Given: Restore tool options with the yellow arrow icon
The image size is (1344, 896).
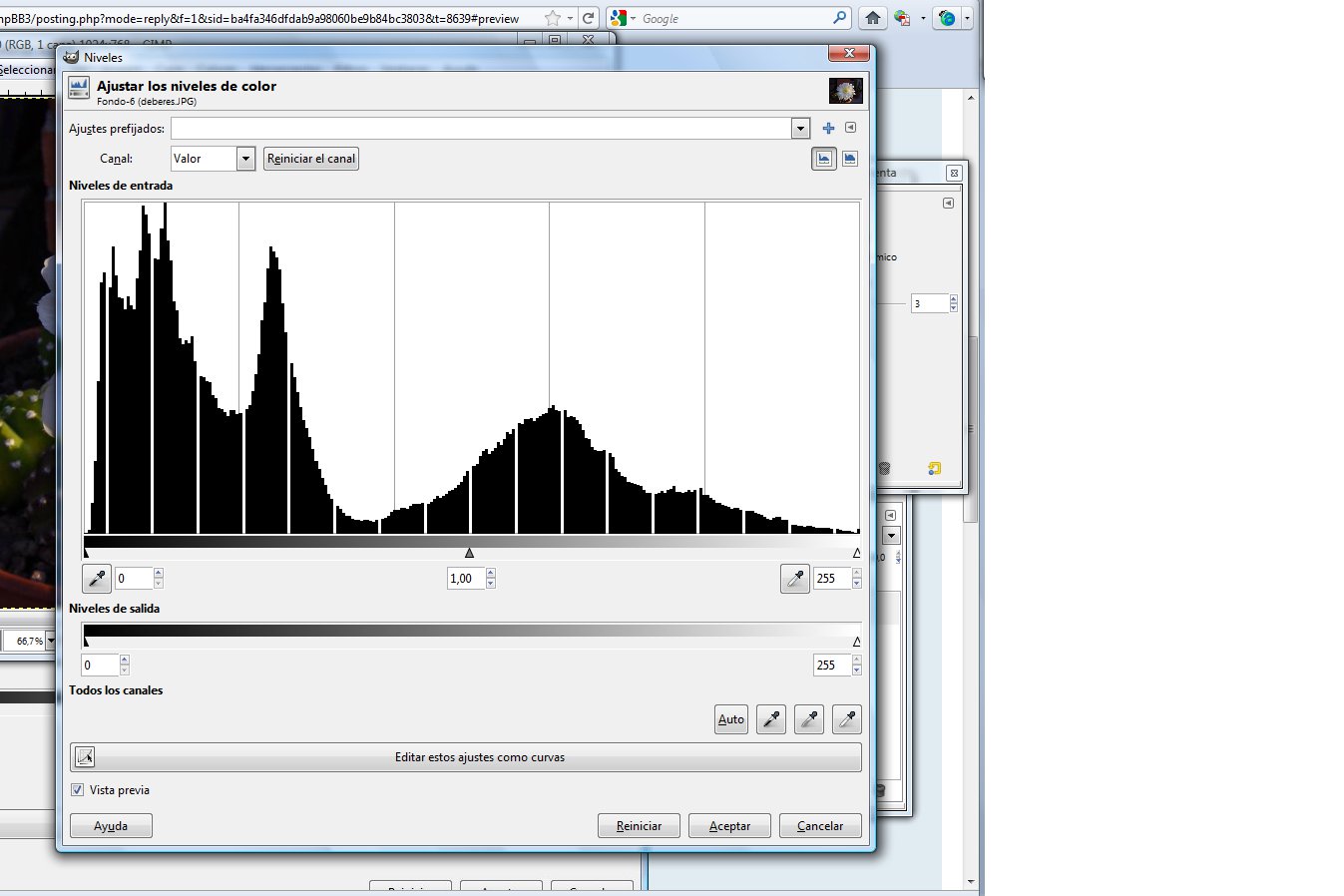Looking at the screenshot, I should pyautogui.click(x=935, y=468).
